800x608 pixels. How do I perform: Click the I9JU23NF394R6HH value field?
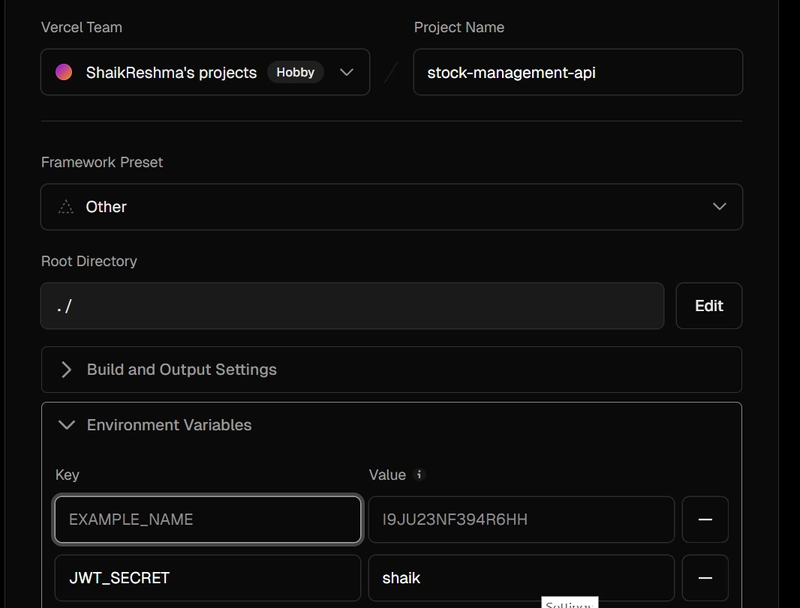point(521,519)
